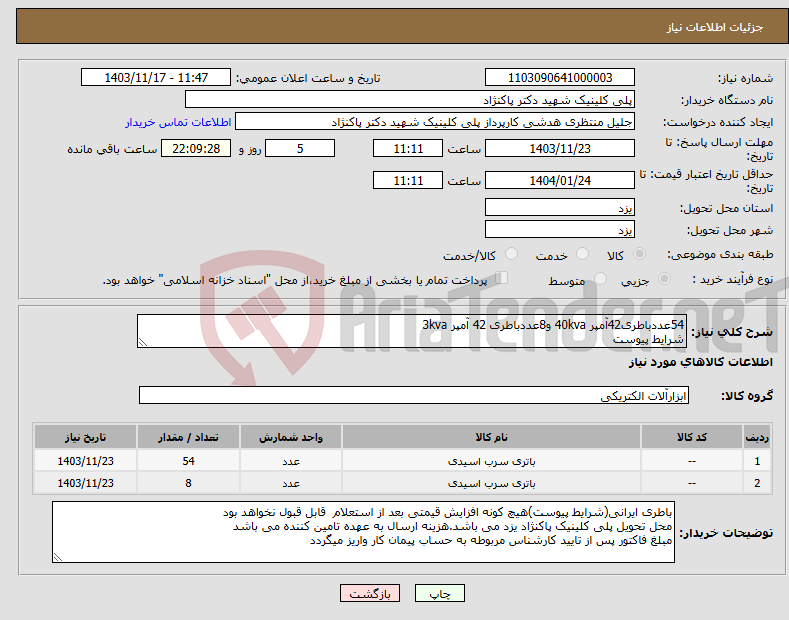Click the واحد شمارش column header
The image size is (789, 620).
point(291,437)
